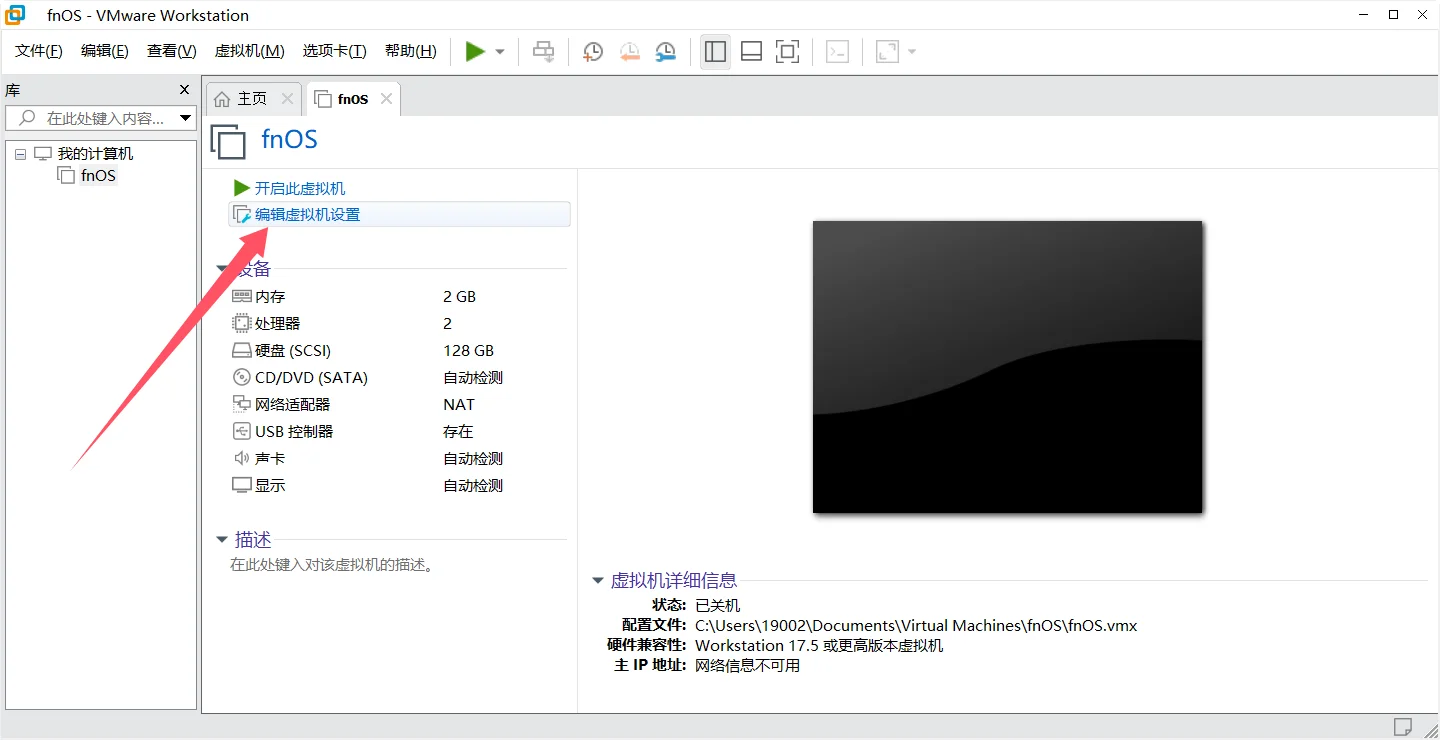The width and height of the screenshot is (1440, 740).
Task: Collapse the 描述 section
Action: tap(222, 540)
